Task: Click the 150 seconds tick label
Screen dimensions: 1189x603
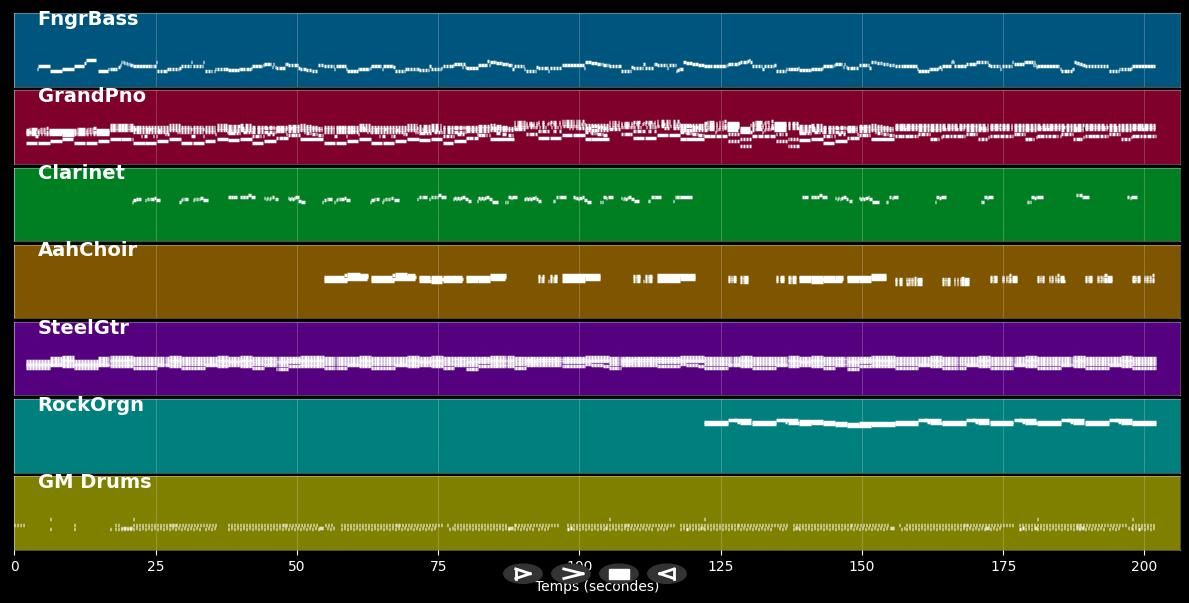Action: pos(862,566)
